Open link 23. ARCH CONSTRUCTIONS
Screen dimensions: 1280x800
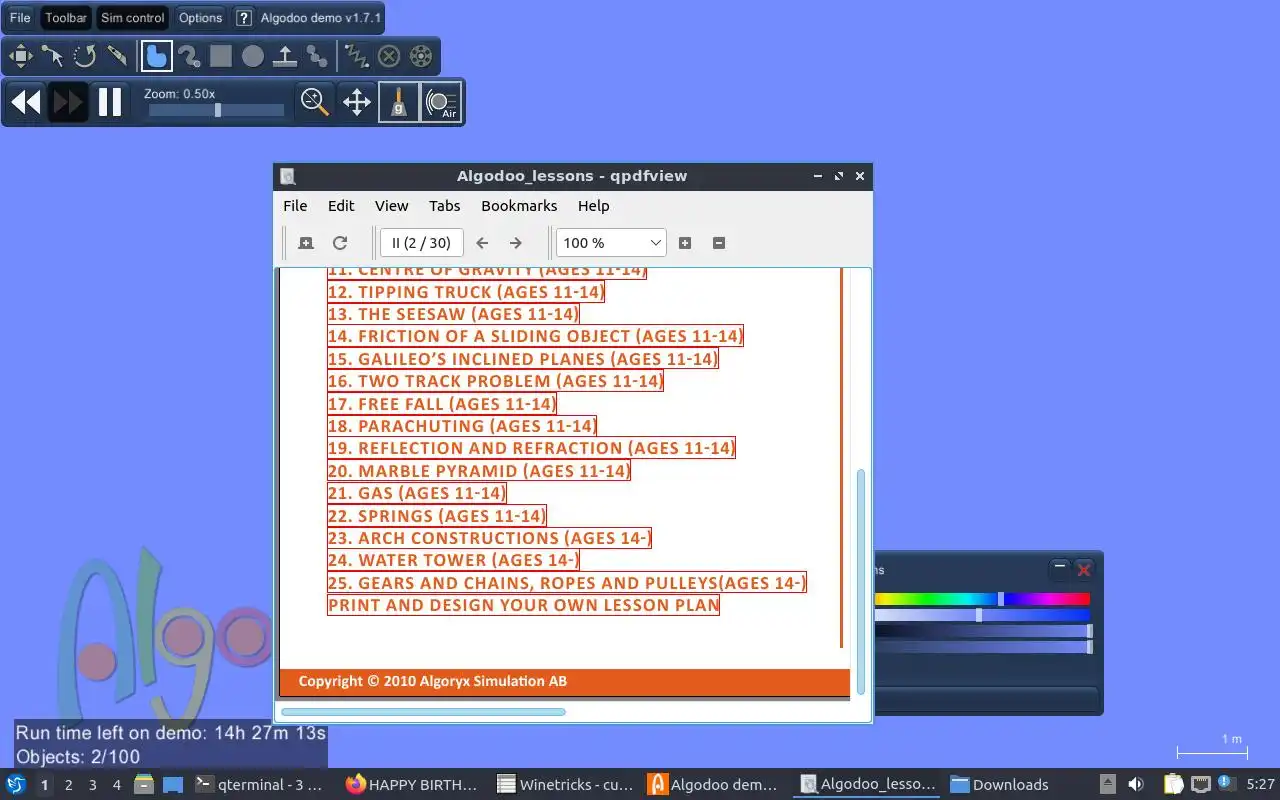(489, 538)
